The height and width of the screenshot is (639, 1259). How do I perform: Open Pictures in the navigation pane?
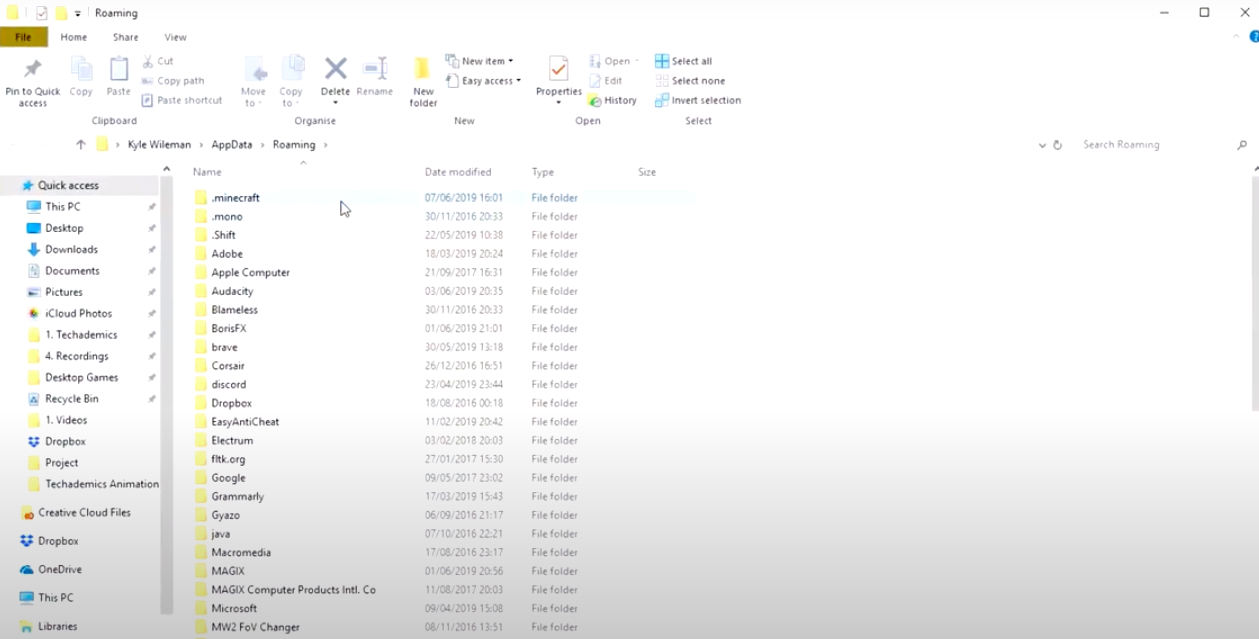point(64,292)
